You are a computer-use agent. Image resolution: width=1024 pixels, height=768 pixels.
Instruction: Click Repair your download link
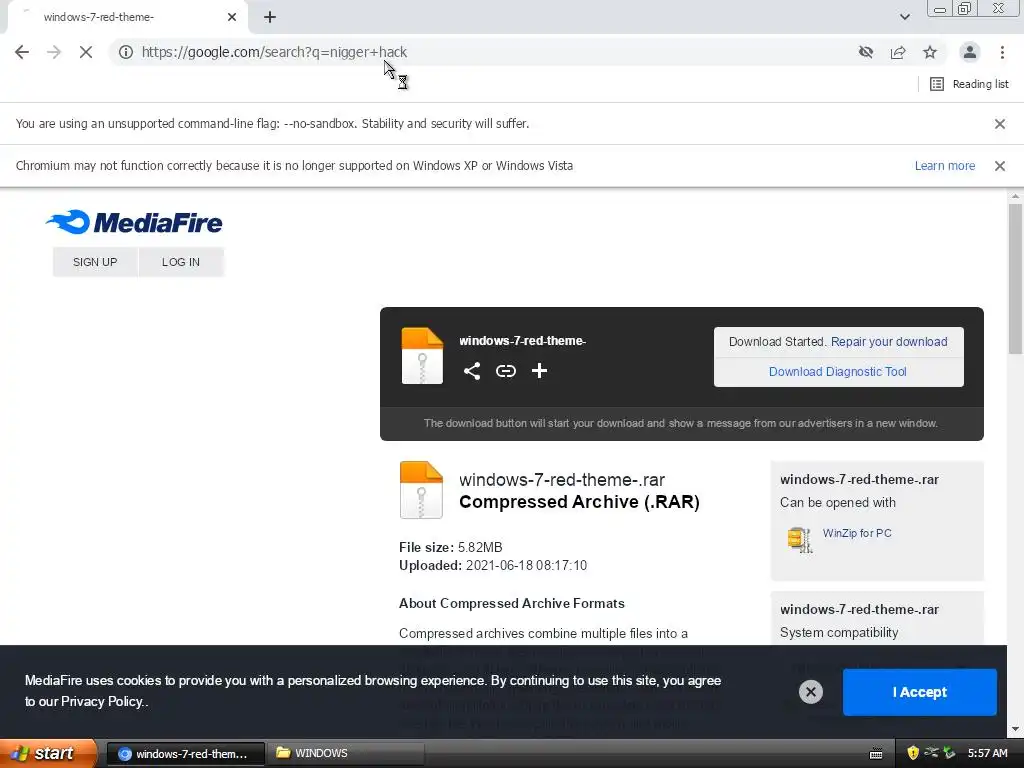pyautogui.click(x=889, y=342)
